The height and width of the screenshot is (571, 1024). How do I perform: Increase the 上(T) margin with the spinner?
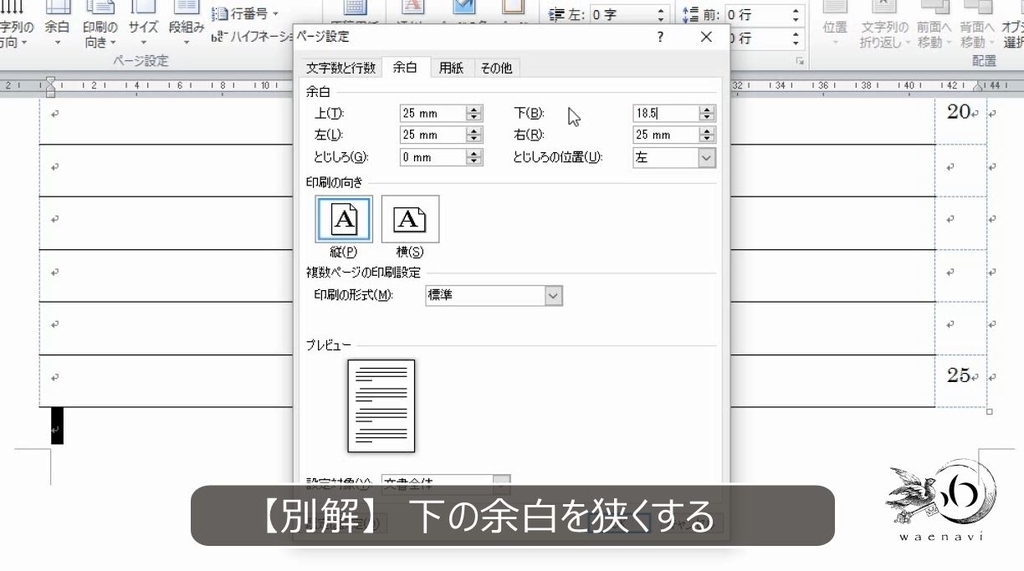point(475,109)
